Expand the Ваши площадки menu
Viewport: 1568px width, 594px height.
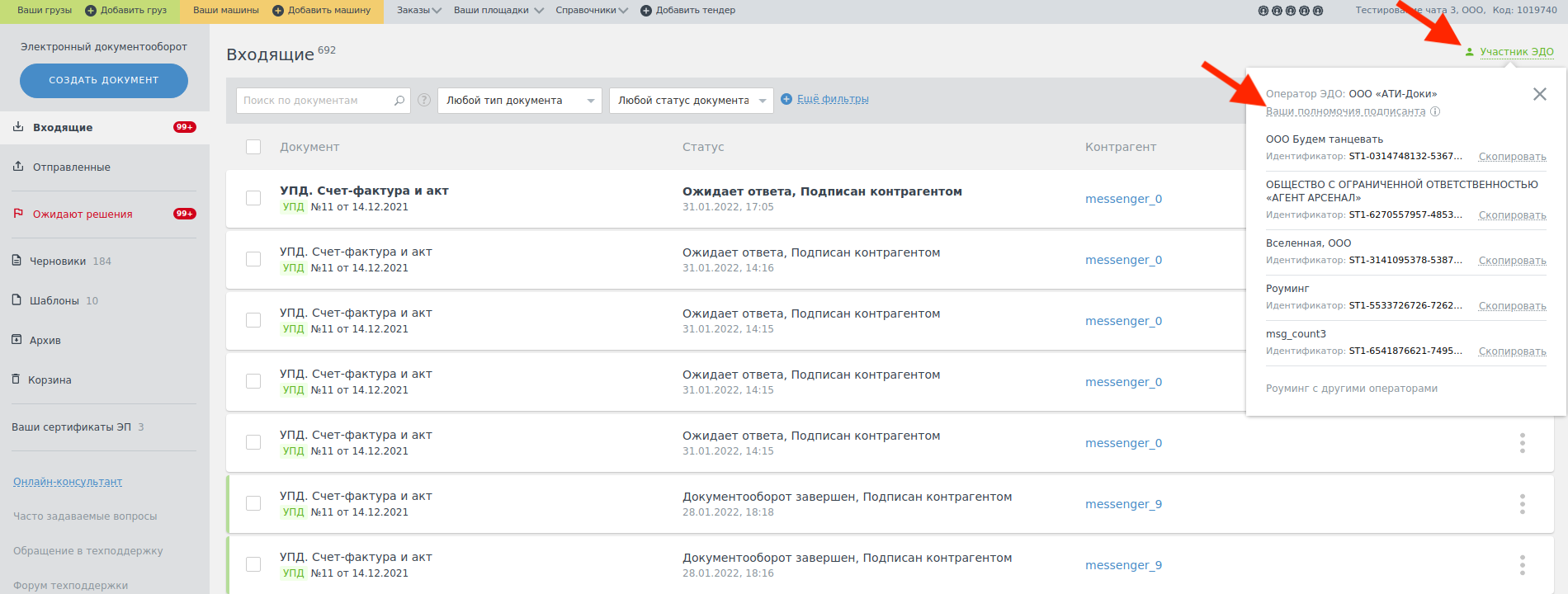coord(498,11)
